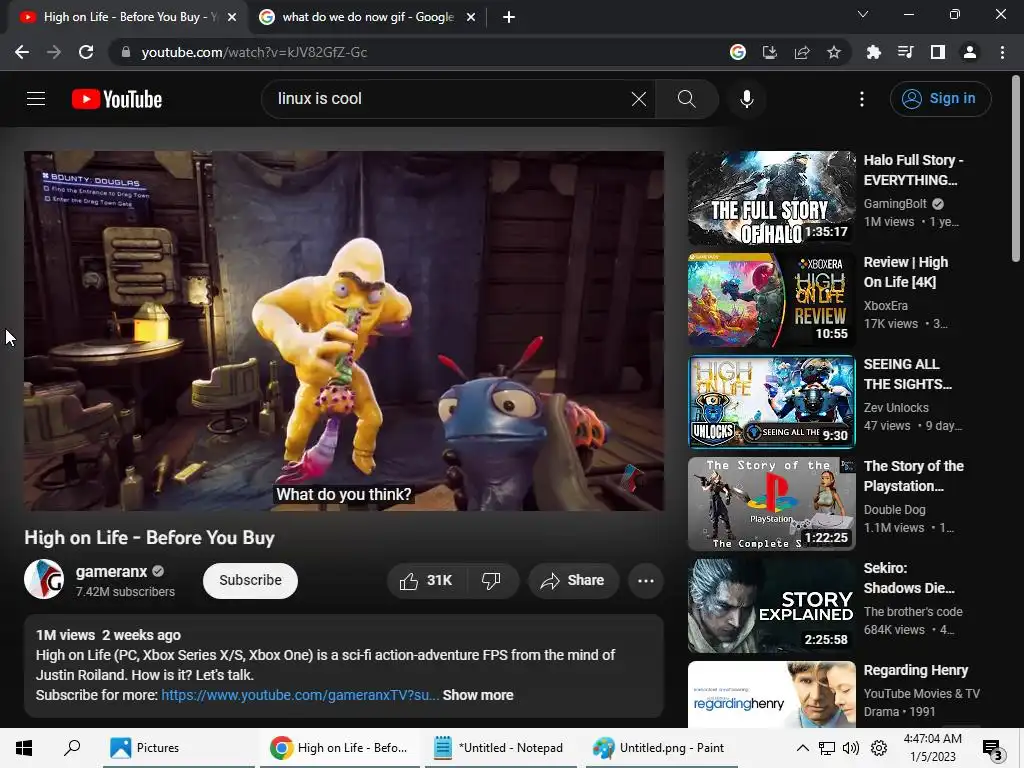The width and height of the screenshot is (1024, 768).
Task: Open The Full Story of Halo thumbnail
Action: click(772, 198)
